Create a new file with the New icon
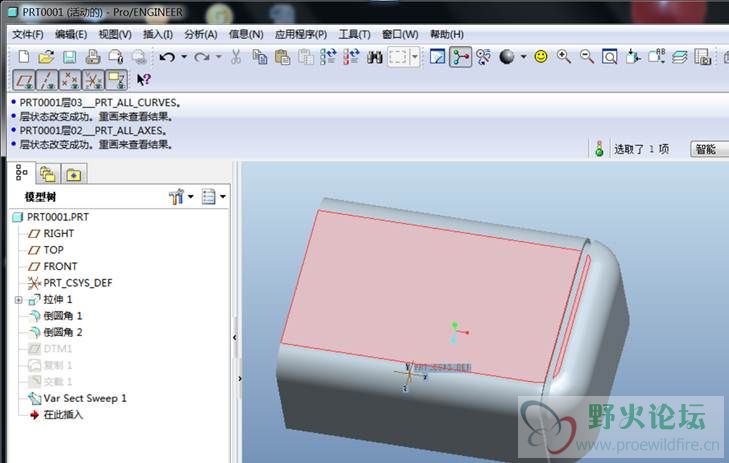Screen dimensions: 729x463 23,57
